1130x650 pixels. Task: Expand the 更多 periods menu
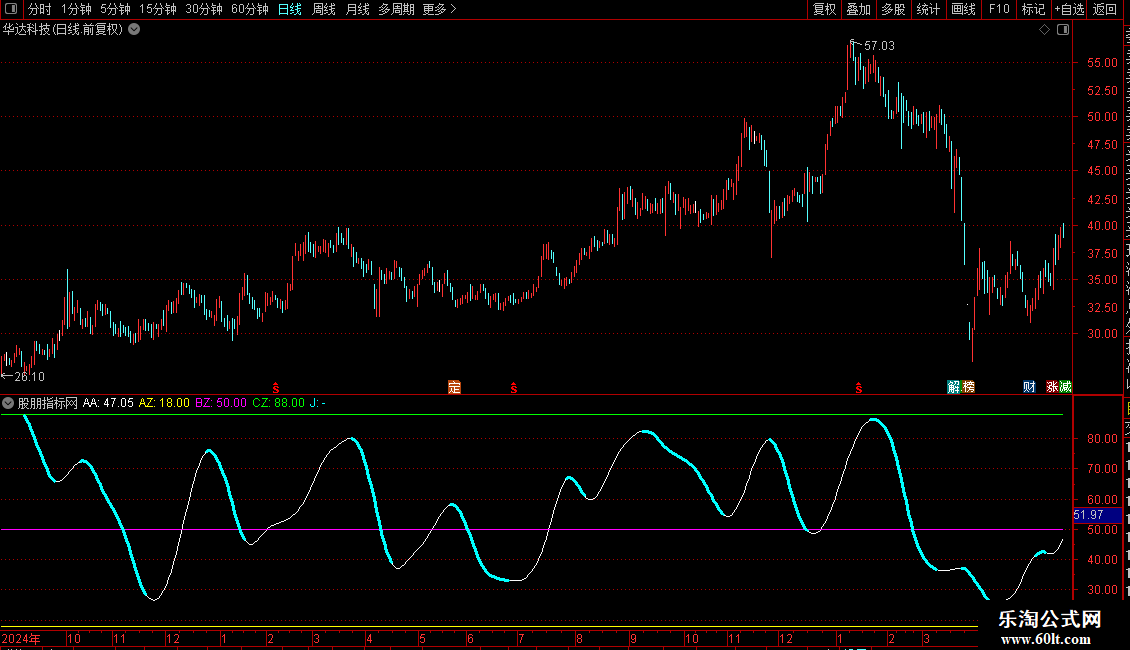tap(439, 9)
